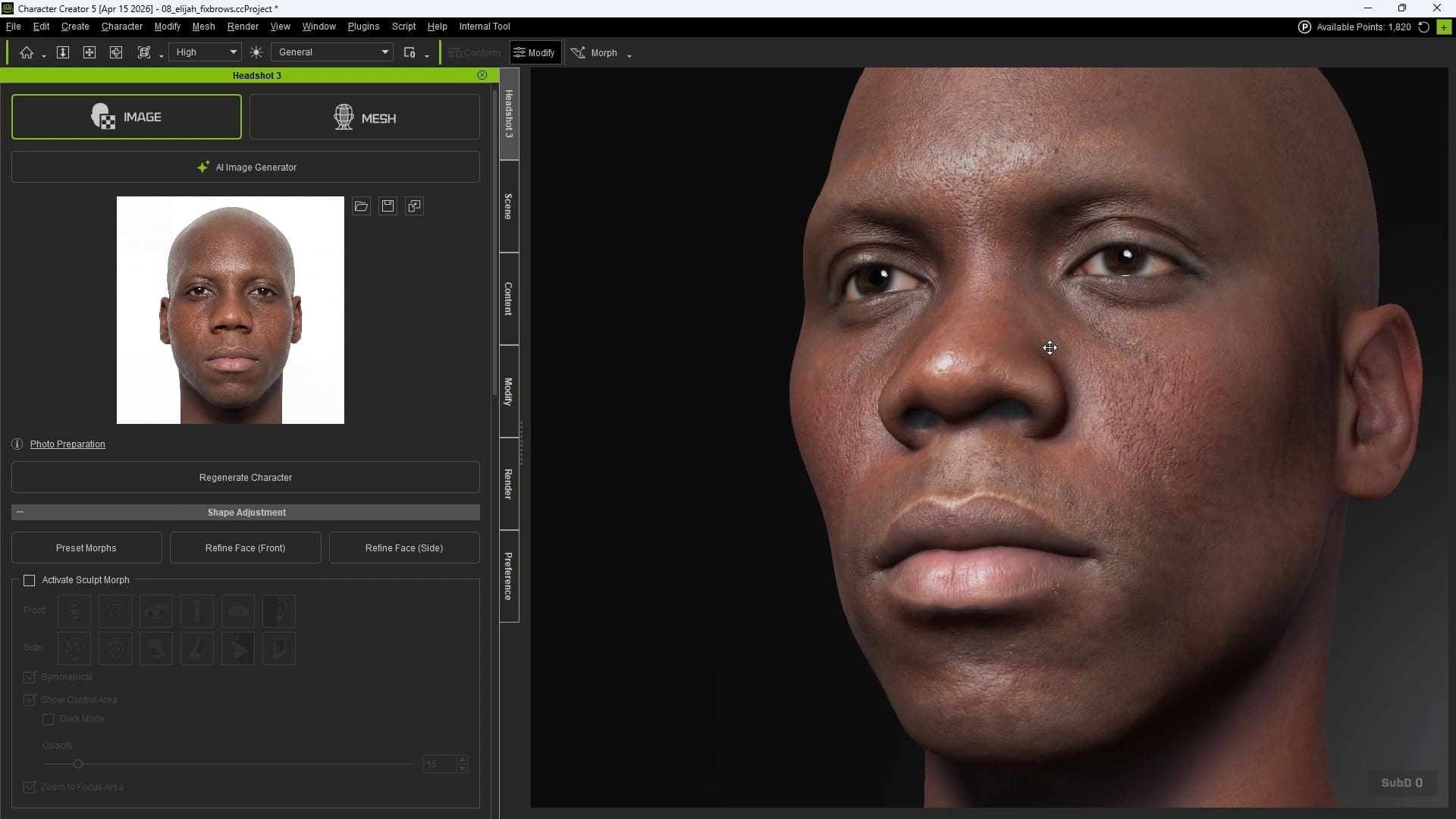
Task: Select the Front nose sculpt icon
Action: click(197, 611)
